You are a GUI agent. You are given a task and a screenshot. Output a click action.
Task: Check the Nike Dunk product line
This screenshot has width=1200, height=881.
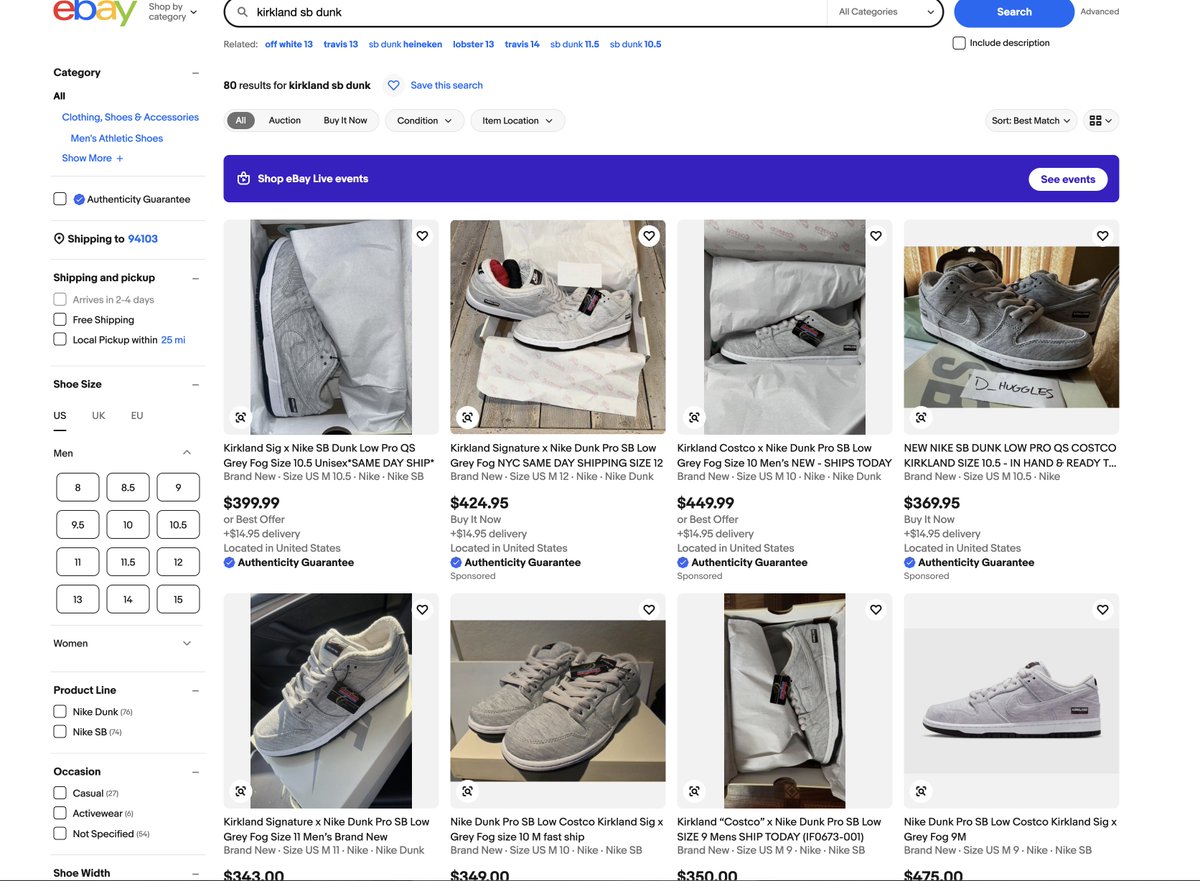60,712
